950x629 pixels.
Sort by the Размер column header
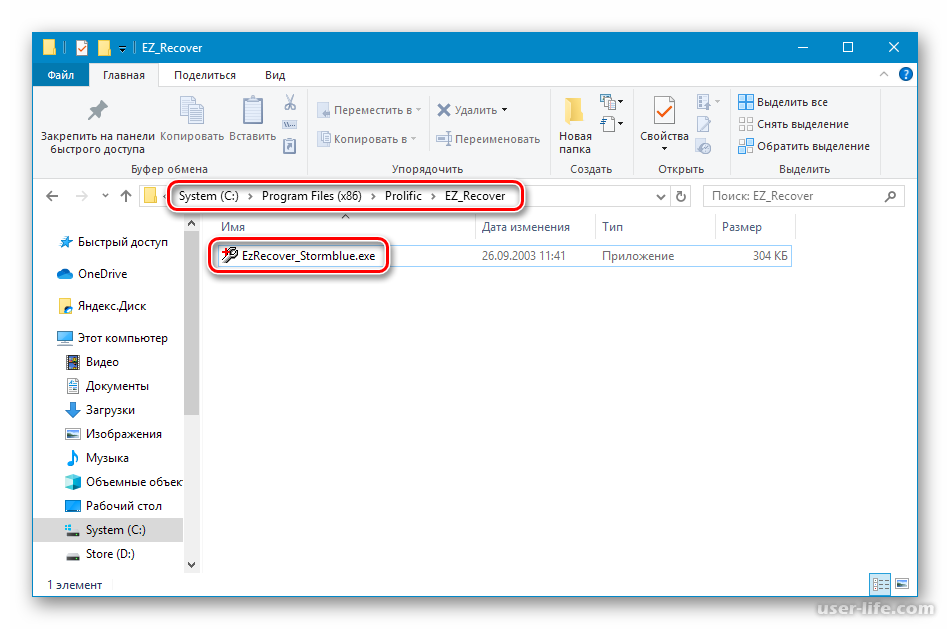(755, 227)
